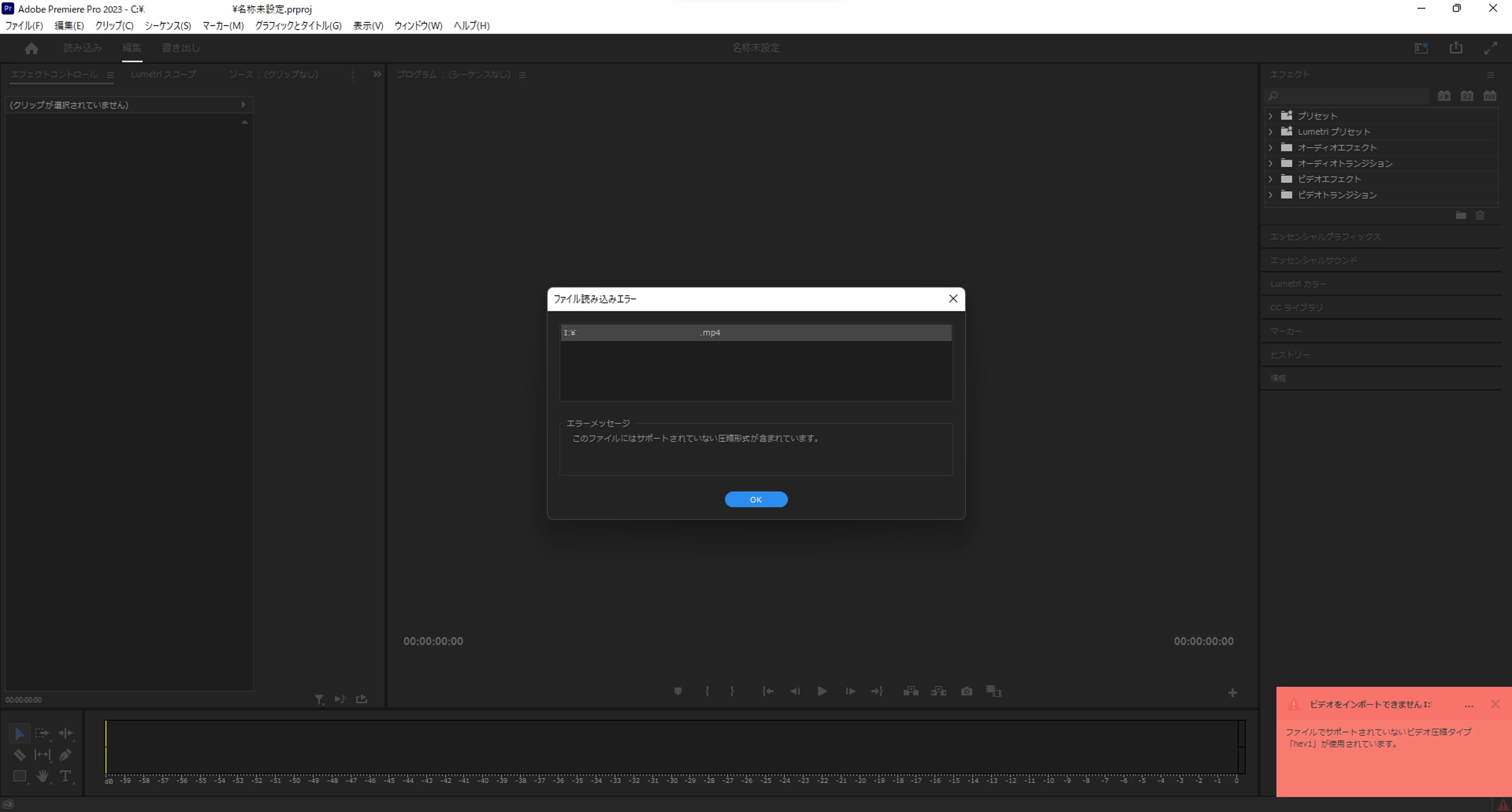The width and height of the screenshot is (1512, 812).
Task: Toggle the 32-bit Color effects filter
Action: tap(1467, 96)
